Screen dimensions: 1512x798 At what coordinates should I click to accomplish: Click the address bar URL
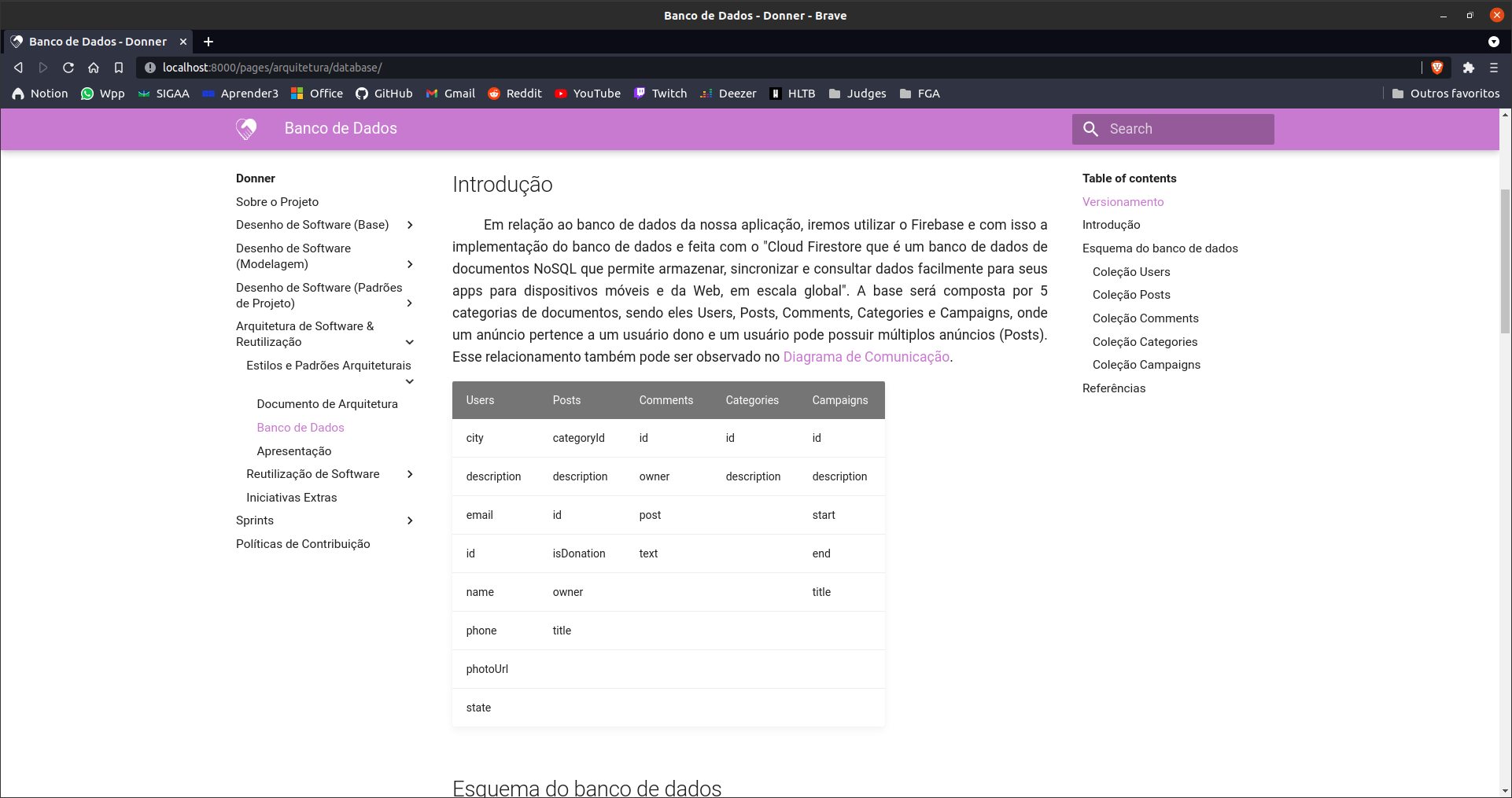(271, 68)
